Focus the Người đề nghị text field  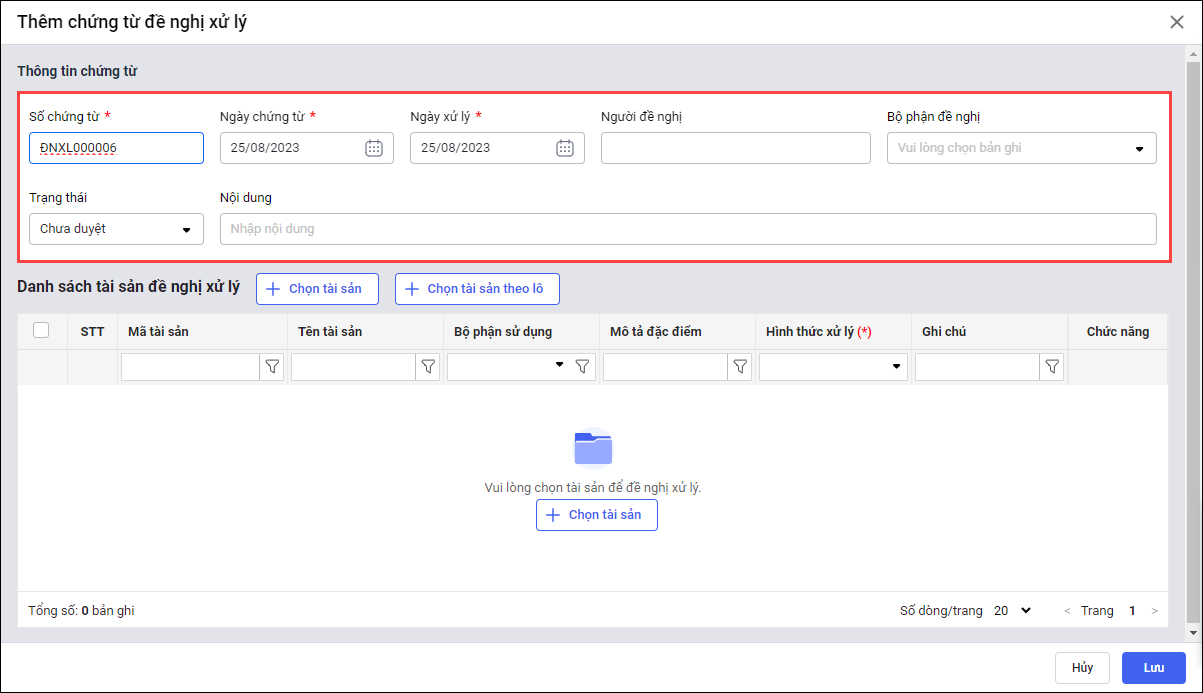point(735,148)
